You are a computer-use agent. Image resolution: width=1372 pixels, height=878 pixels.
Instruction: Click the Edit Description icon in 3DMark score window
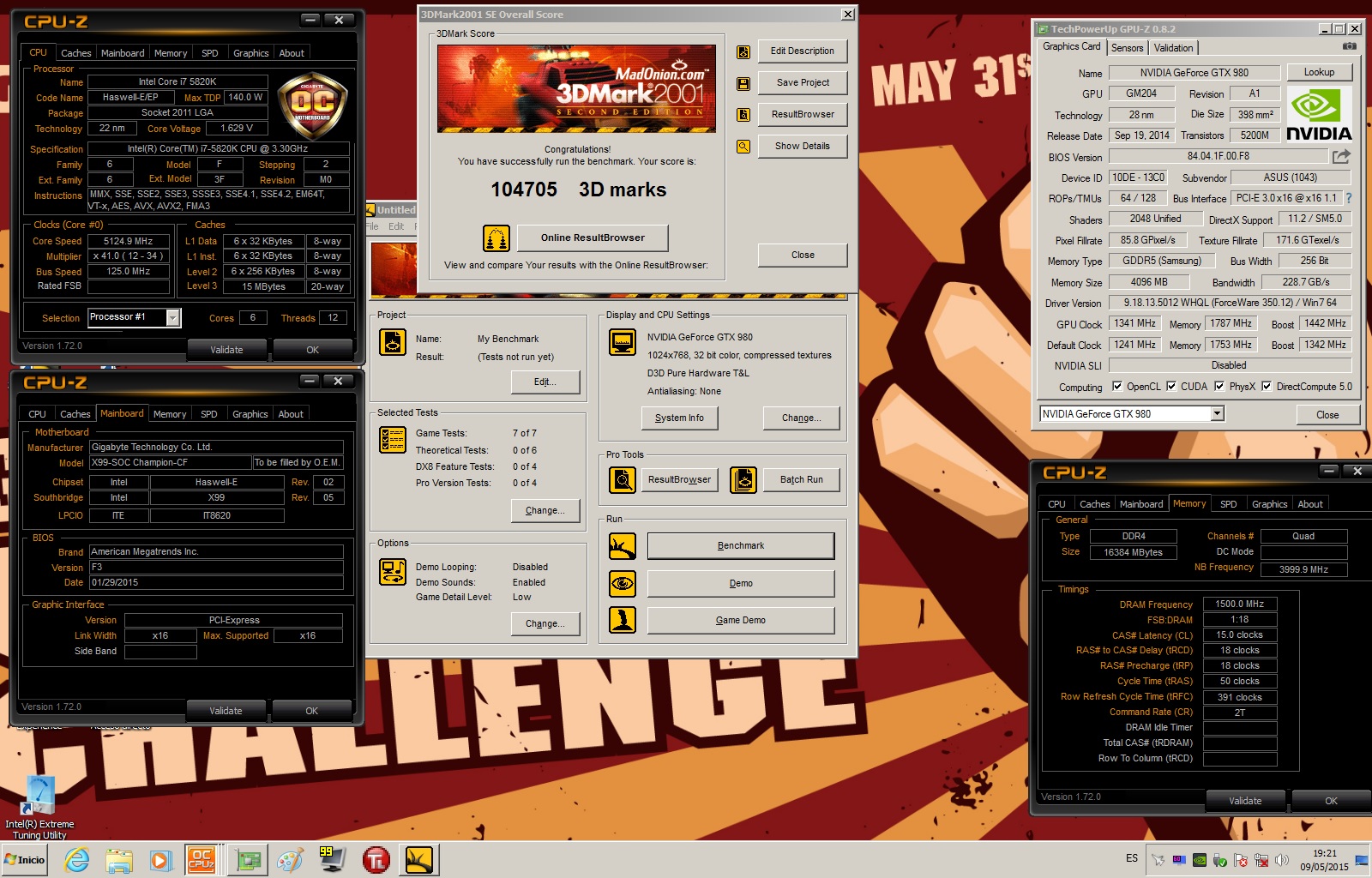click(x=743, y=52)
